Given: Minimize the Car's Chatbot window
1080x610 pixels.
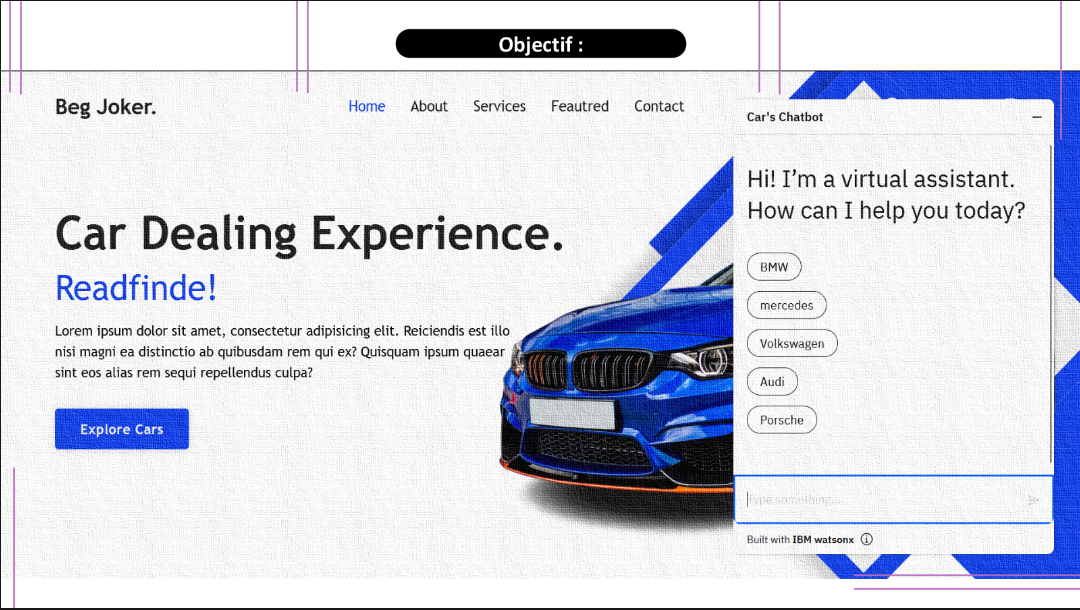Looking at the screenshot, I should point(1037,117).
